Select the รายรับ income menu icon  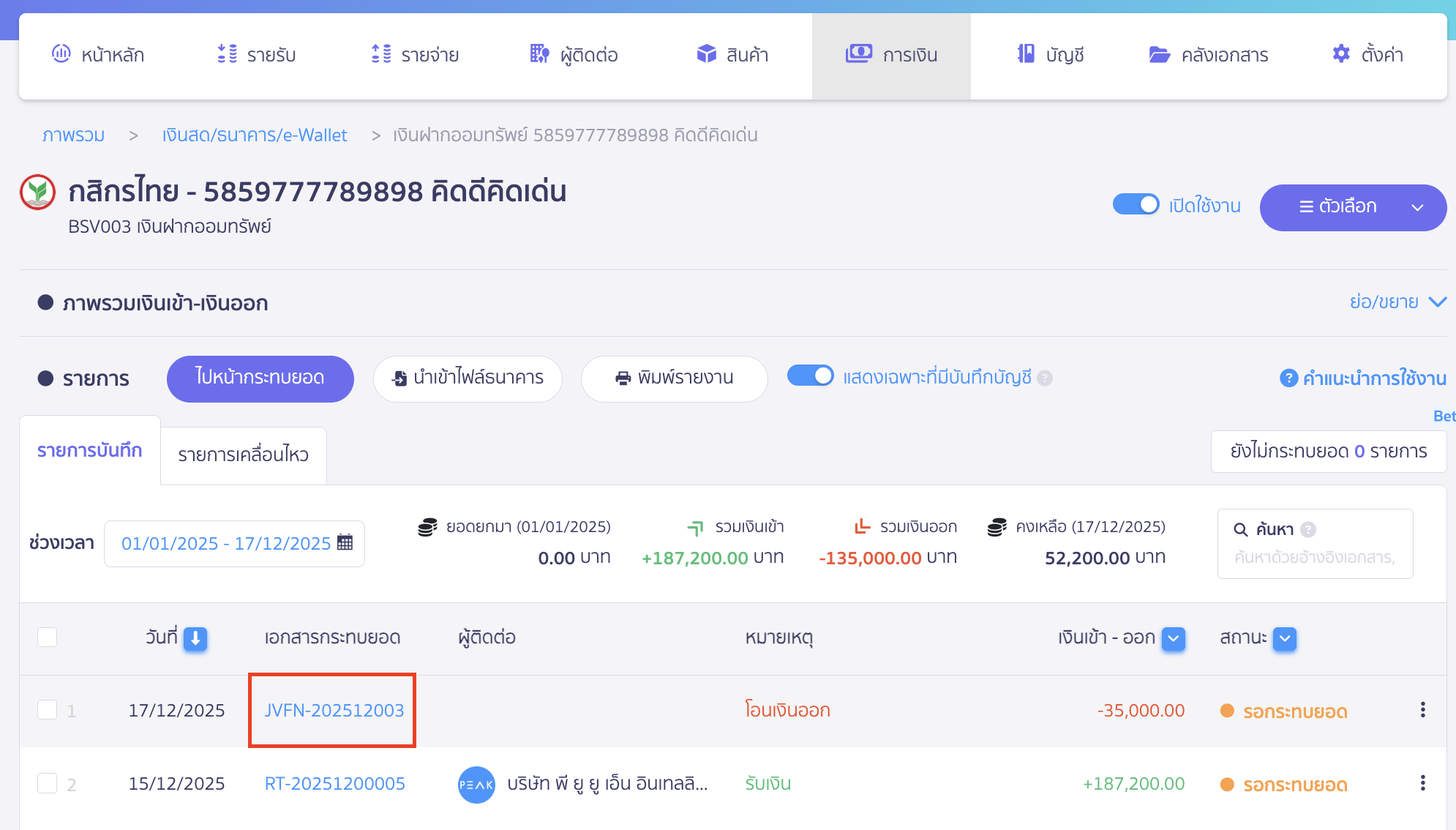click(x=227, y=53)
